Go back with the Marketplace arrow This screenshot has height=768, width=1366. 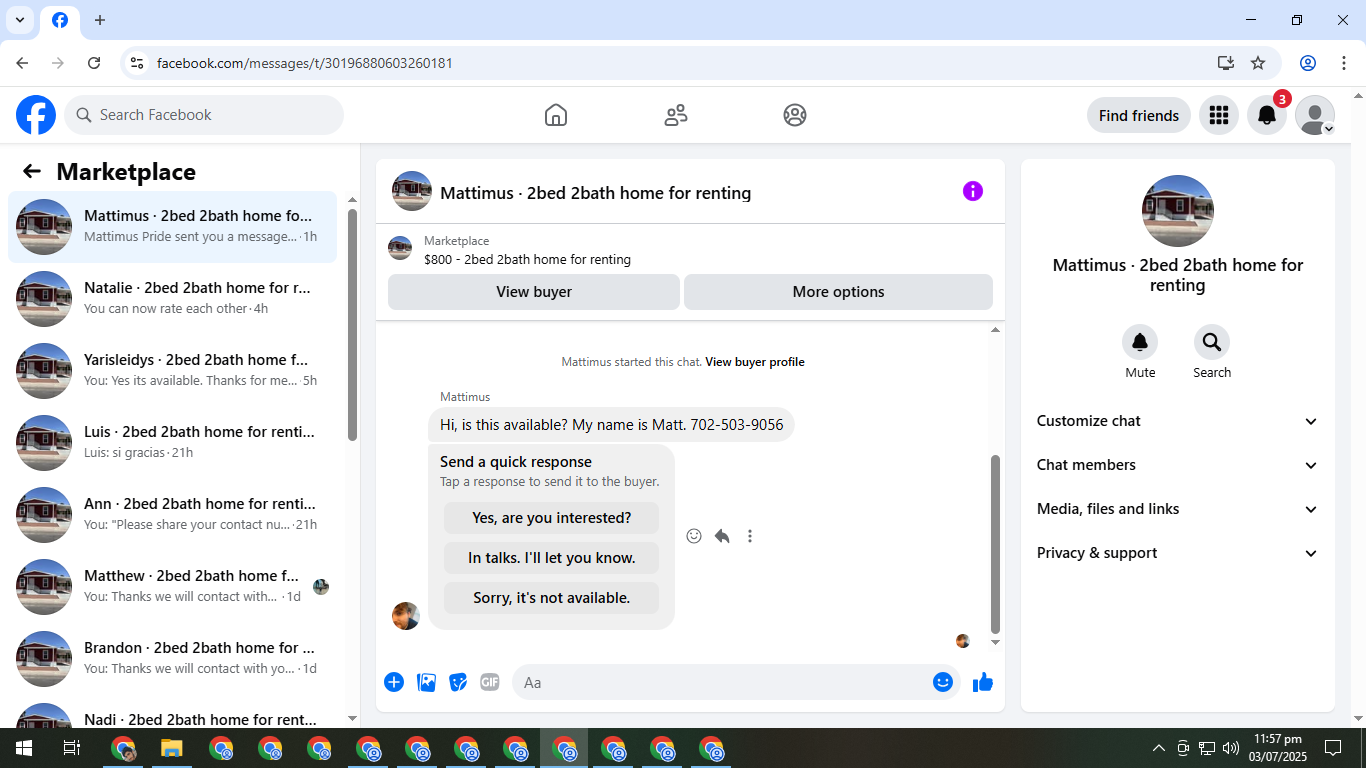click(x=32, y=171)
